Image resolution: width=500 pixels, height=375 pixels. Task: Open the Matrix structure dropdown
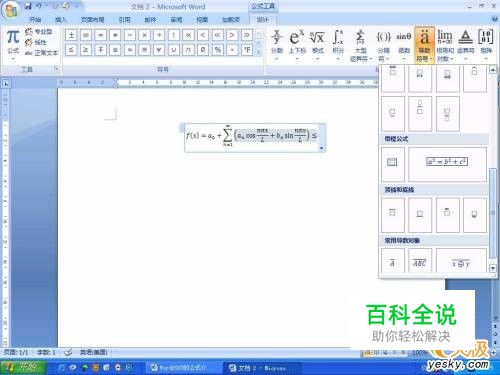pyautogui.click(x=486, y=45)
